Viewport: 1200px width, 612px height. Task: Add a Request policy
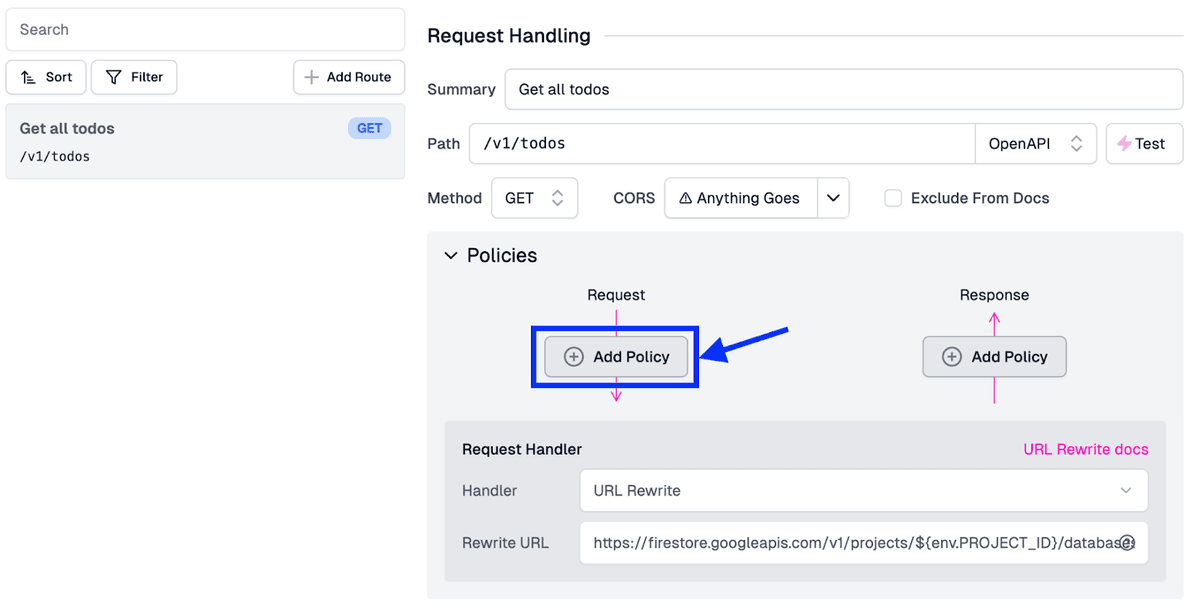pyautogui.click(x=616, y=357)
